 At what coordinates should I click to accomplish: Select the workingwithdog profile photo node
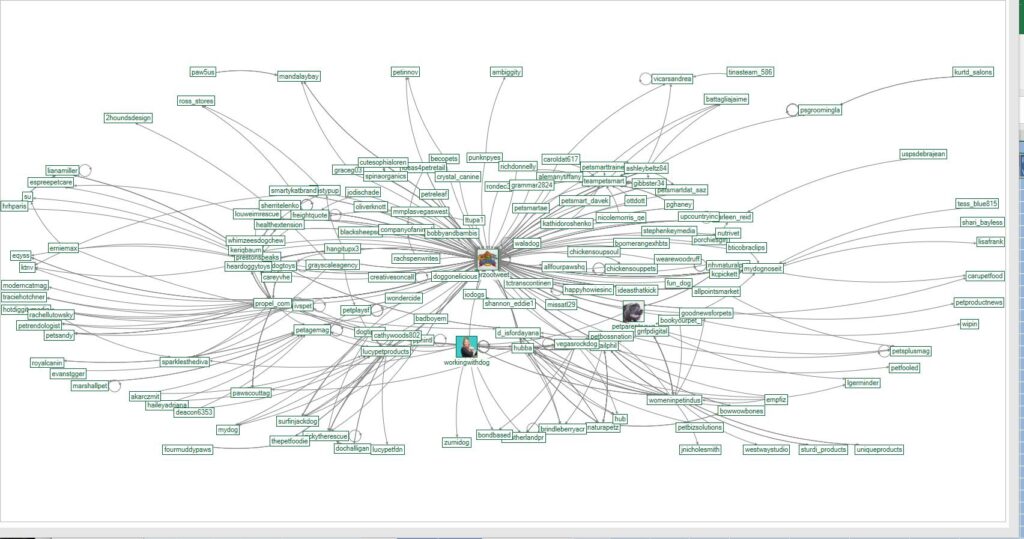pos(466,347)
